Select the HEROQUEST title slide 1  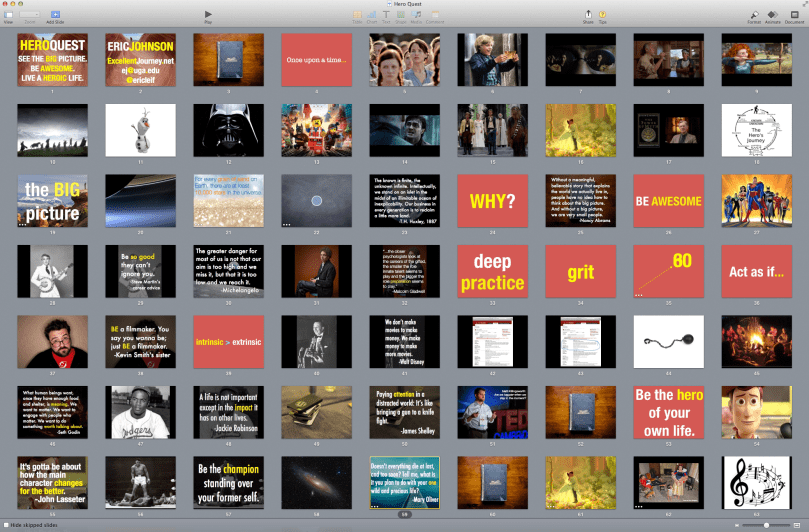tap(53, 60)
